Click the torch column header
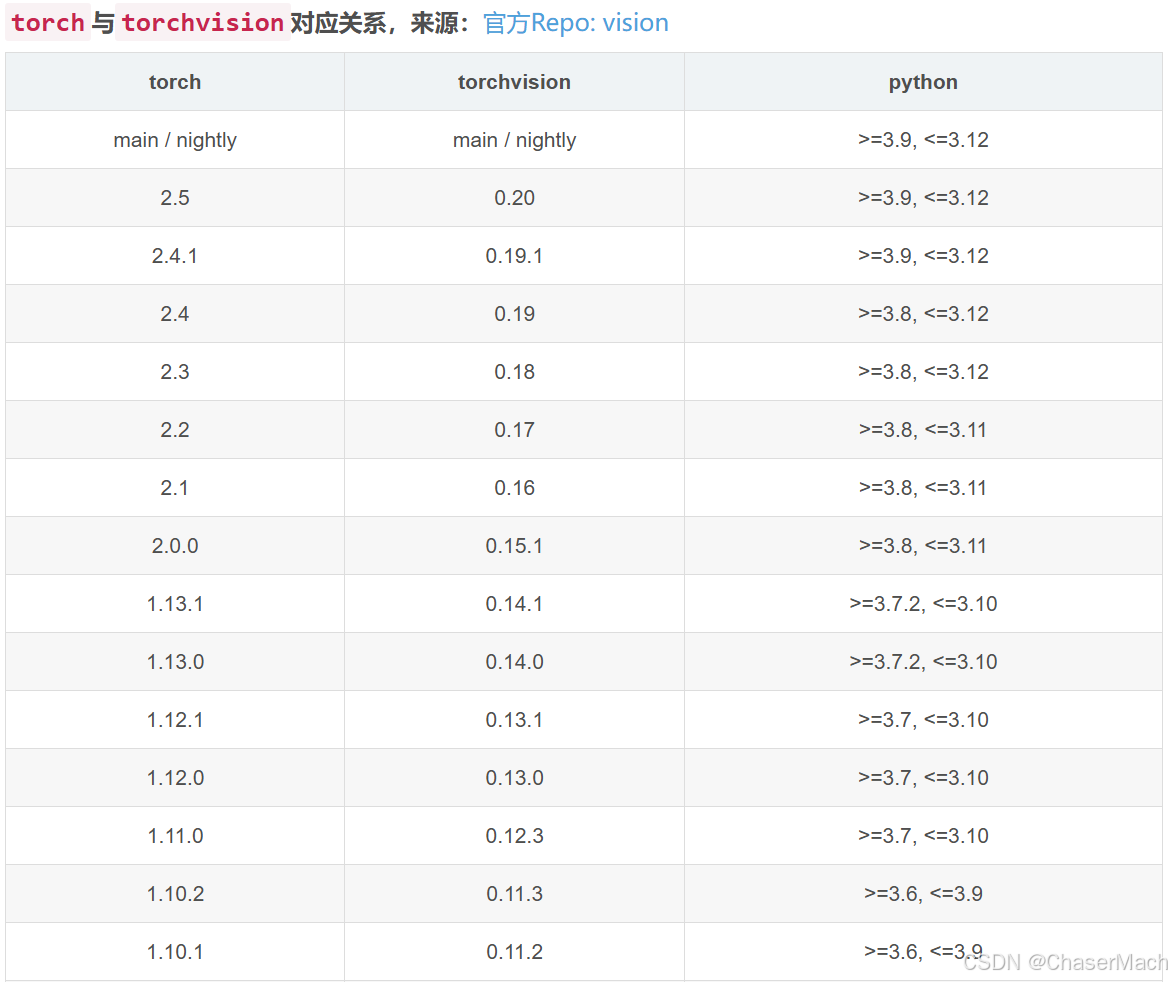 [175, 82]
